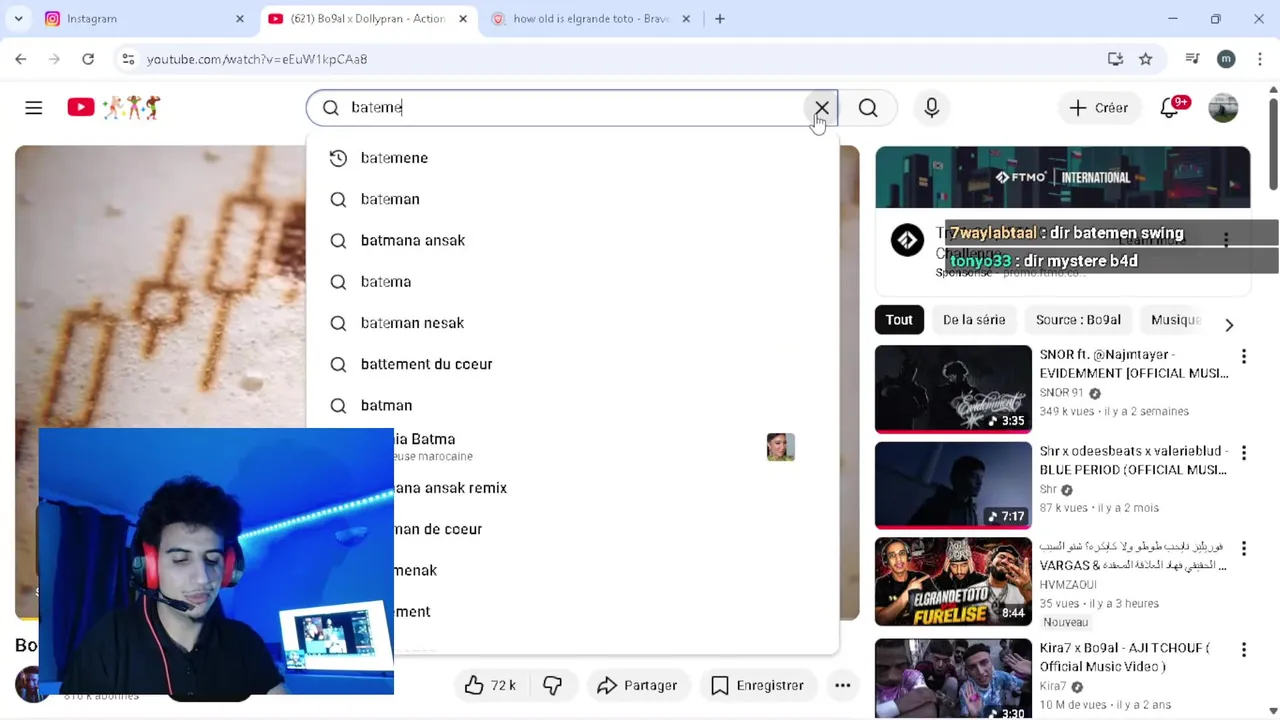
Task: Reload the page
Action: click(x=88, y=59)
